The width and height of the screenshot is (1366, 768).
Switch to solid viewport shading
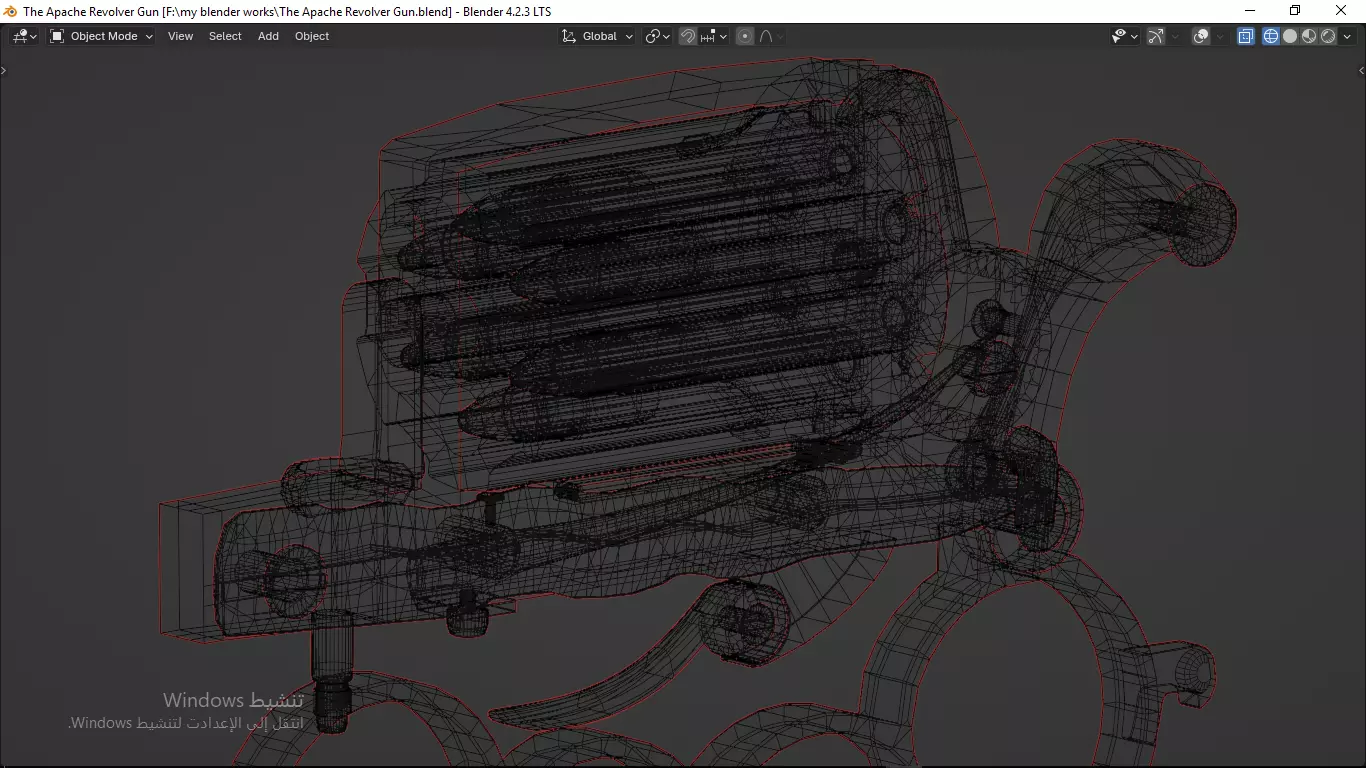pos(1290,36)
